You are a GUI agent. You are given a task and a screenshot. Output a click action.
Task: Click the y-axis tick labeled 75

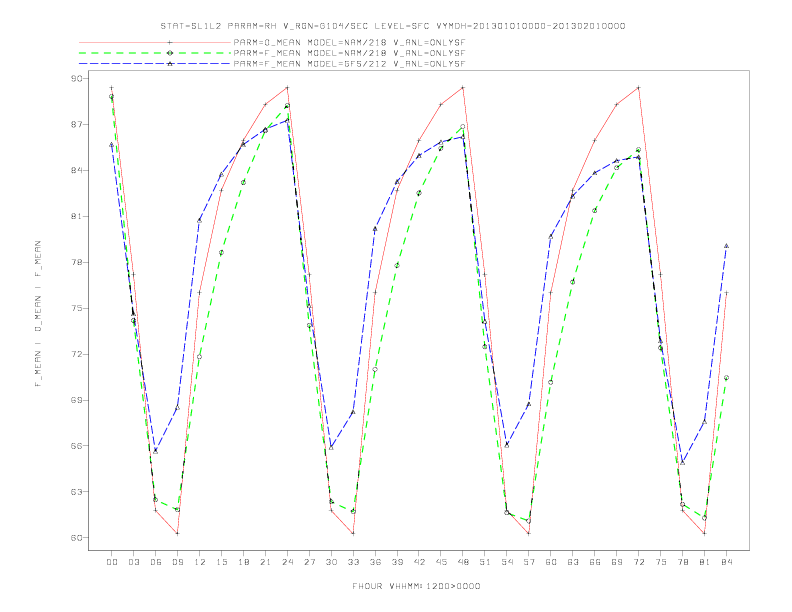click(77, 308)
